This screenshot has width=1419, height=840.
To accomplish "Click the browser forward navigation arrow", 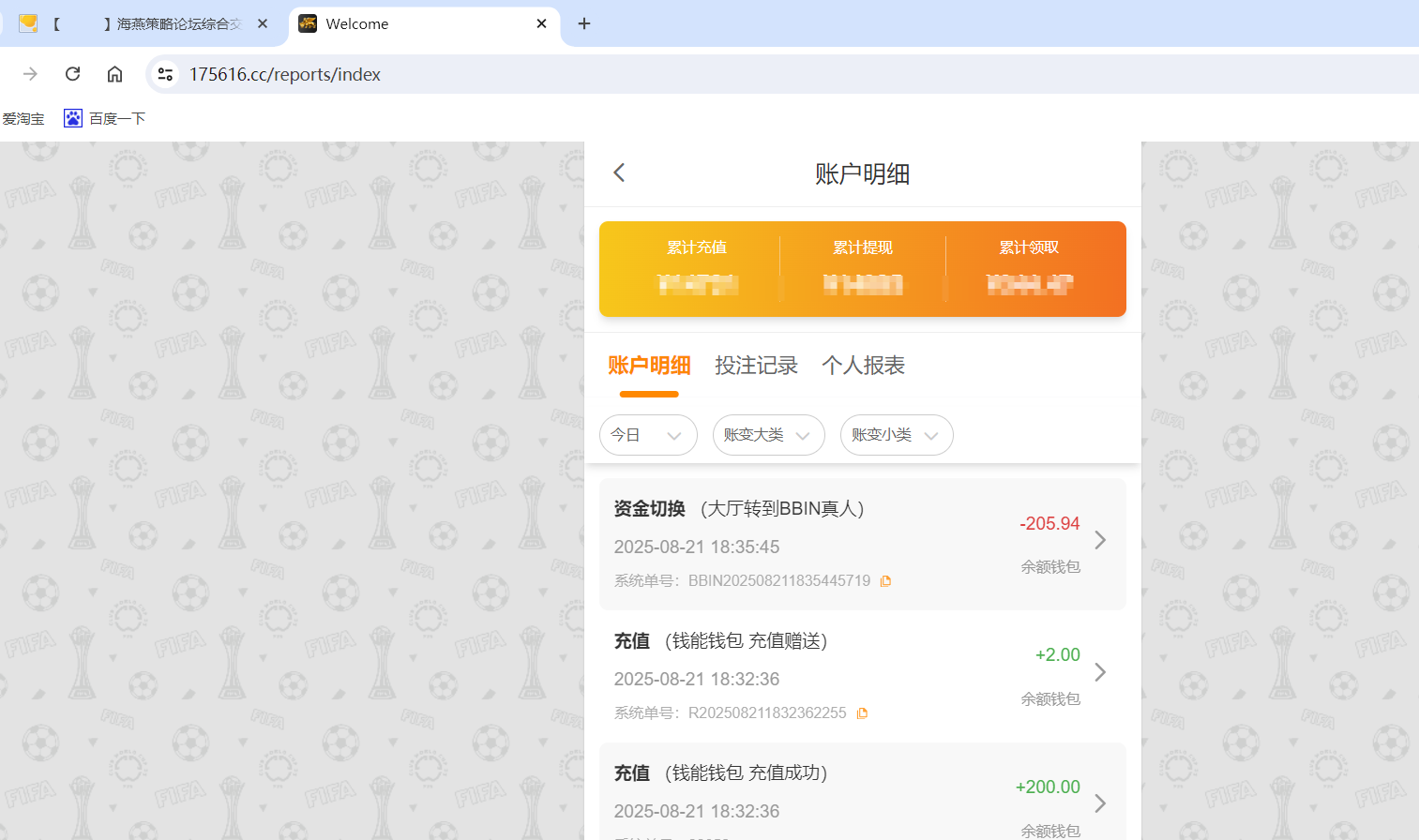I will click(31, 73).
